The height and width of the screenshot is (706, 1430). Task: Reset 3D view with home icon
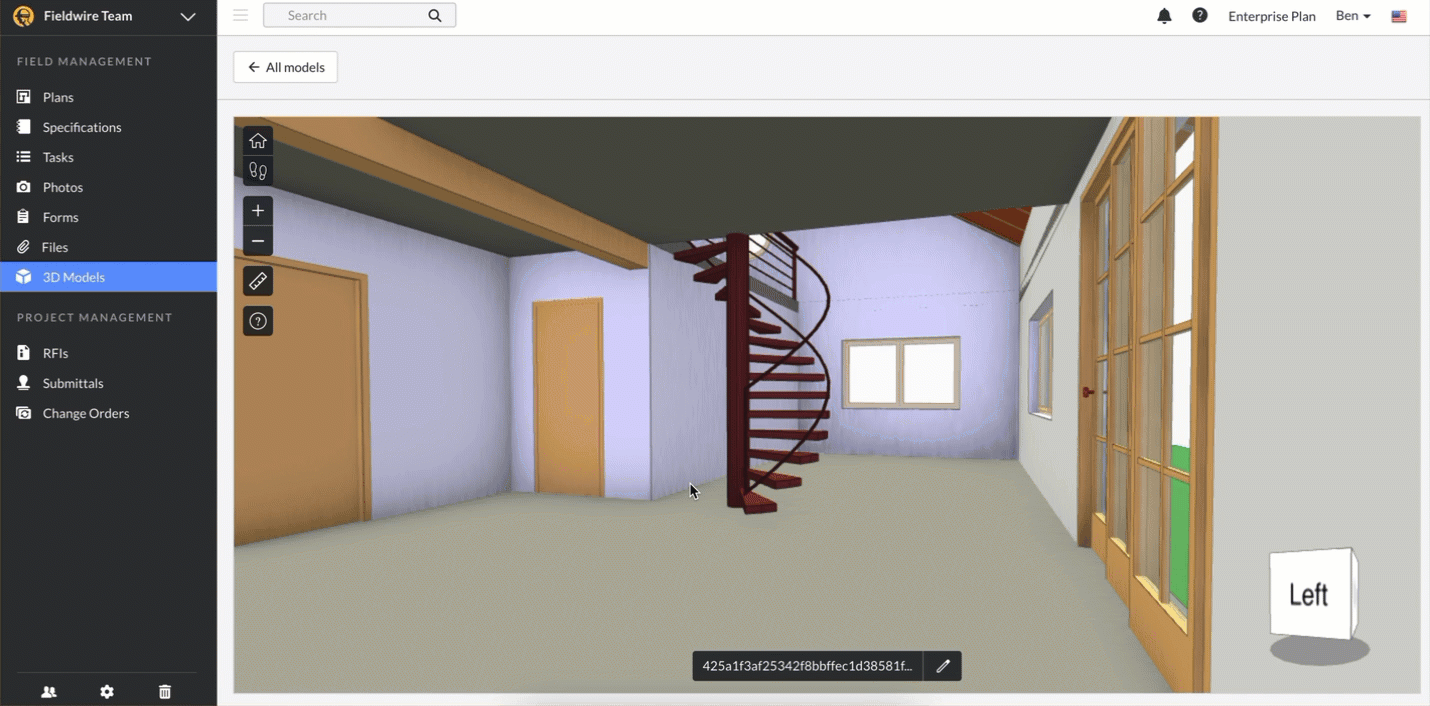pos(258,141)
